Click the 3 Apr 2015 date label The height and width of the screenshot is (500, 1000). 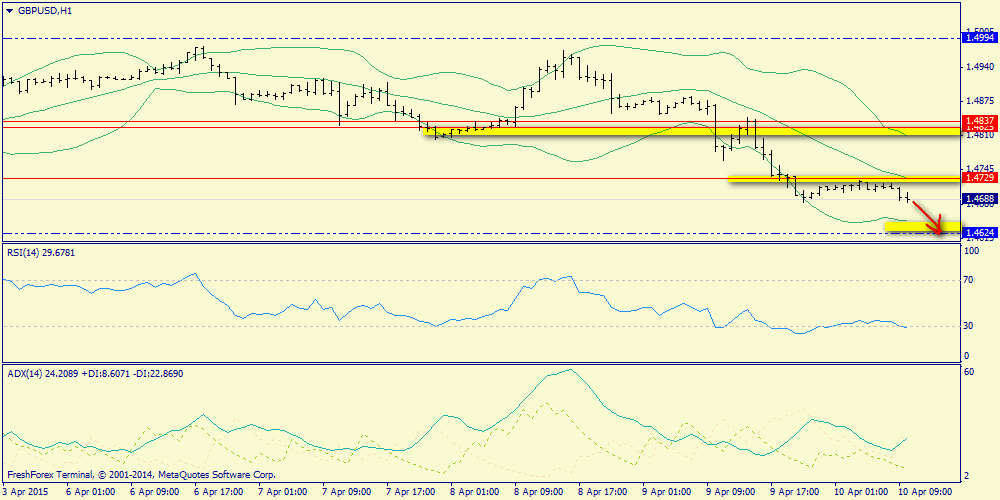pos(24,492)
